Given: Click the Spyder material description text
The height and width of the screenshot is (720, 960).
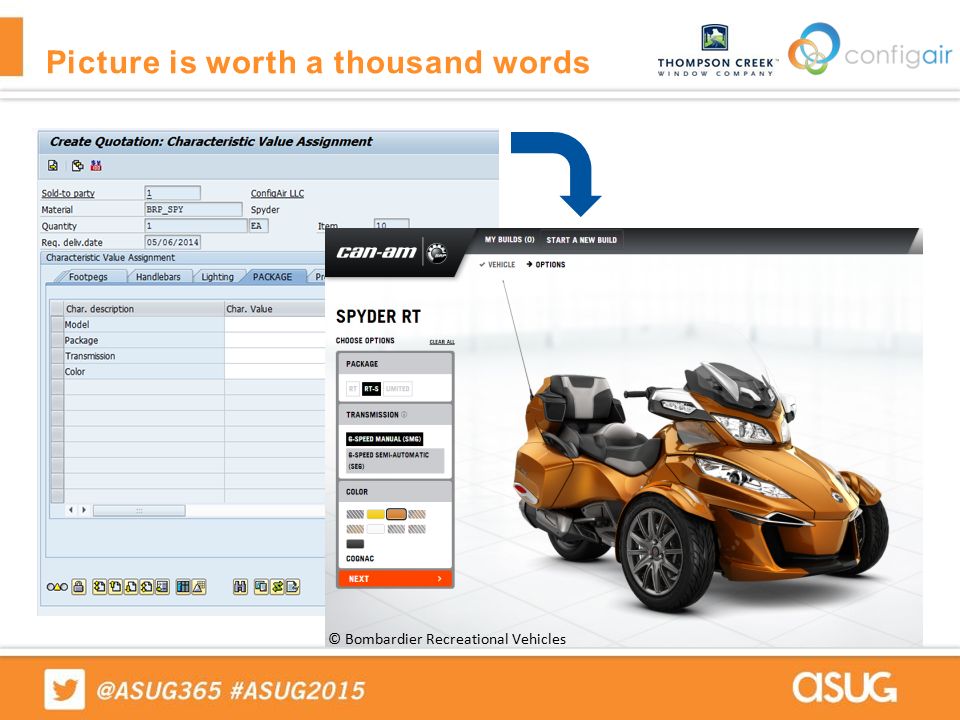Looking at the screenshot, I should pyautogui.click(x=265, y=209).
